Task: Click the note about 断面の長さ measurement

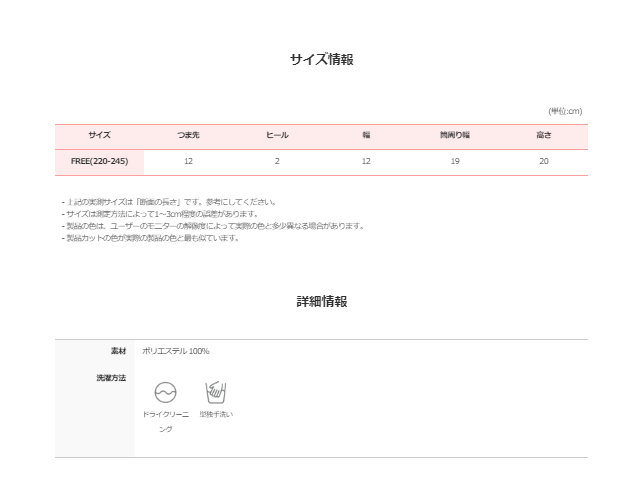Action: [169, 202]
